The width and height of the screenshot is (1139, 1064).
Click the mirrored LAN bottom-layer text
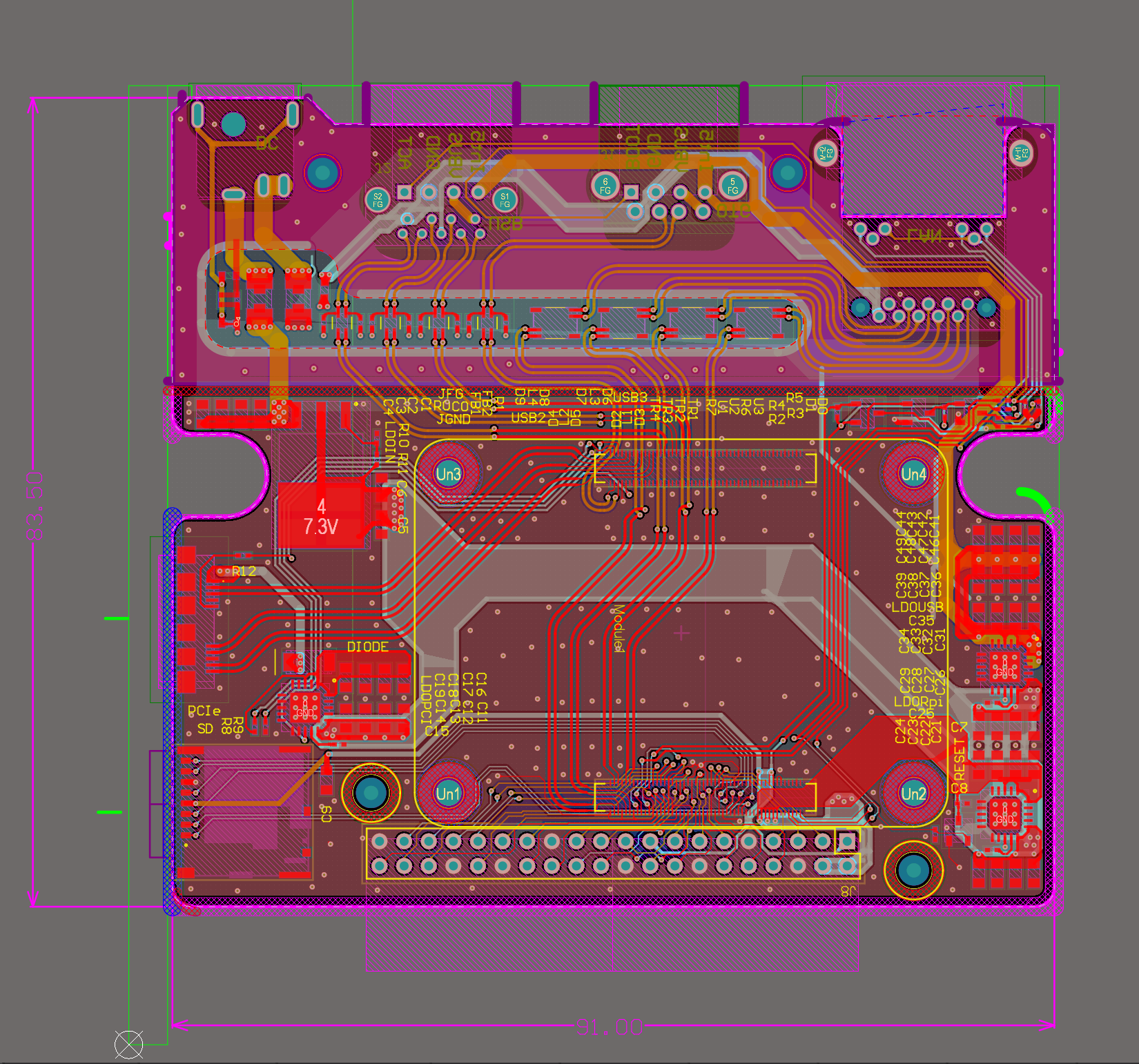pyautogui.click(x=924, y=236)
